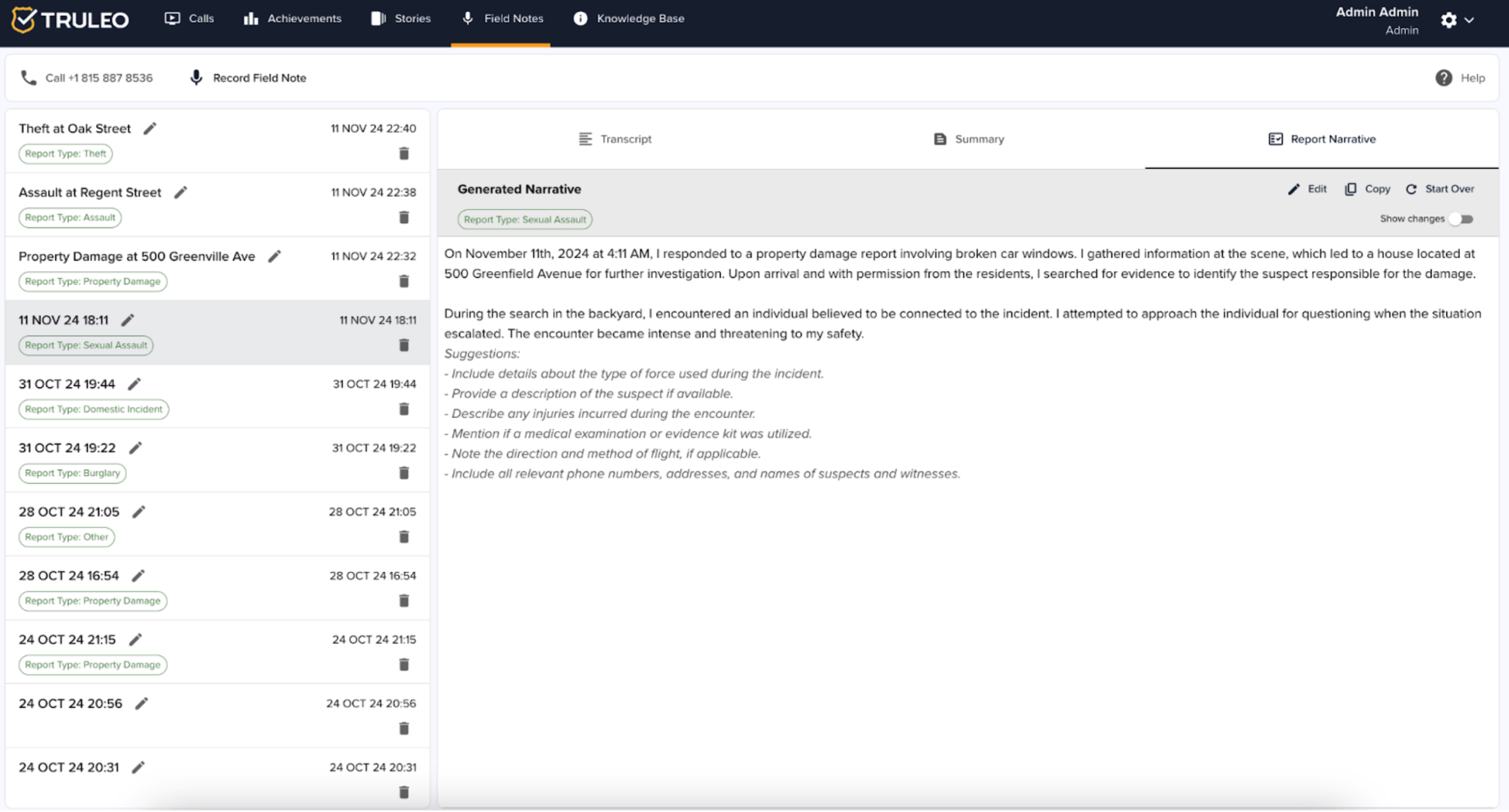Screen dimensions: 1509x812
Task: Click the Admin Admin user name
Action: [x=1377, y=12]
